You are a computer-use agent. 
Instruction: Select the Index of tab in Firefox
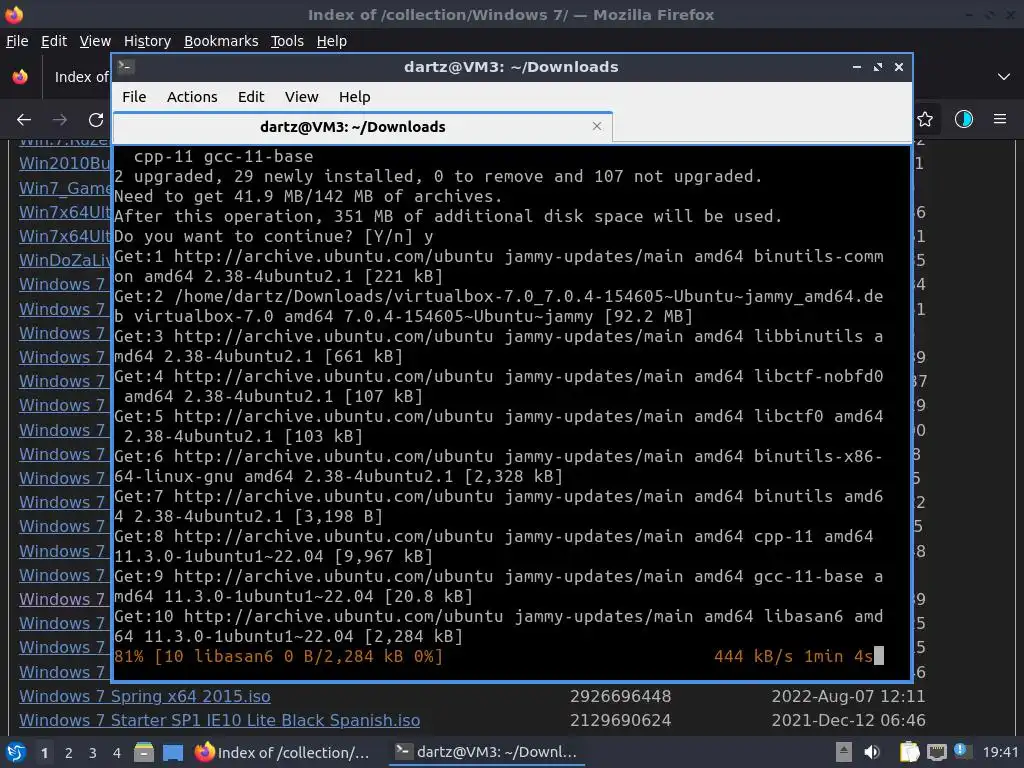tap(81, 77)
